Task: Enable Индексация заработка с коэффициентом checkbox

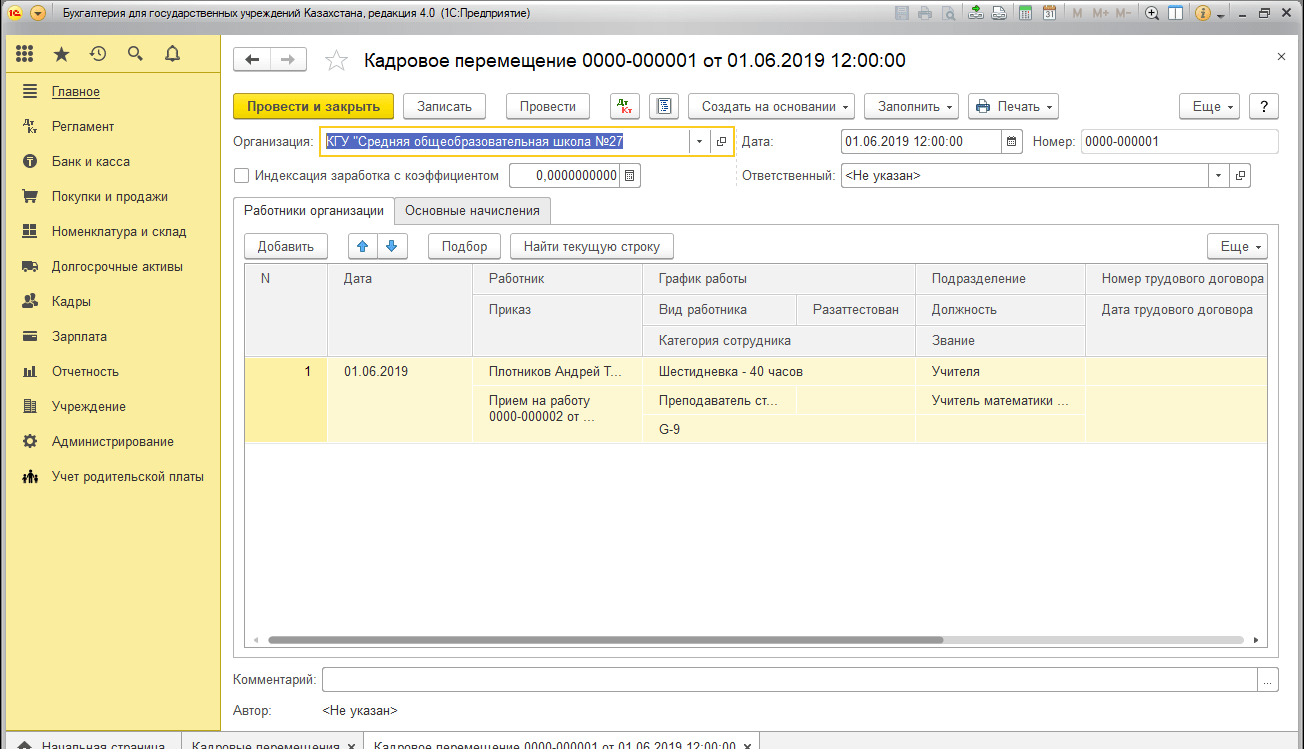Action: pyautogui.click(x=241, y=176)
